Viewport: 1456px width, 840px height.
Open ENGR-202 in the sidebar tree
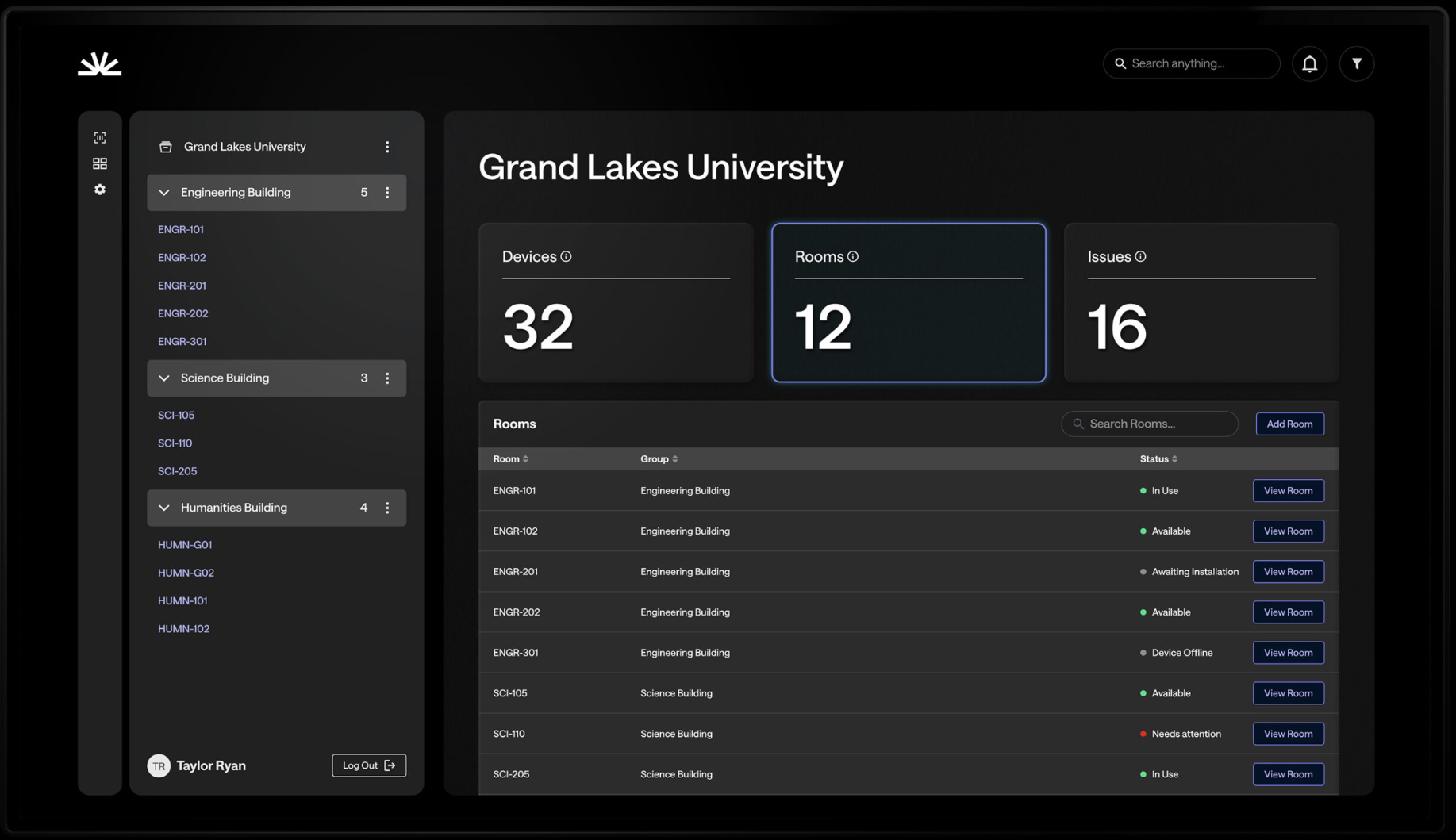(x=183, y=313)
